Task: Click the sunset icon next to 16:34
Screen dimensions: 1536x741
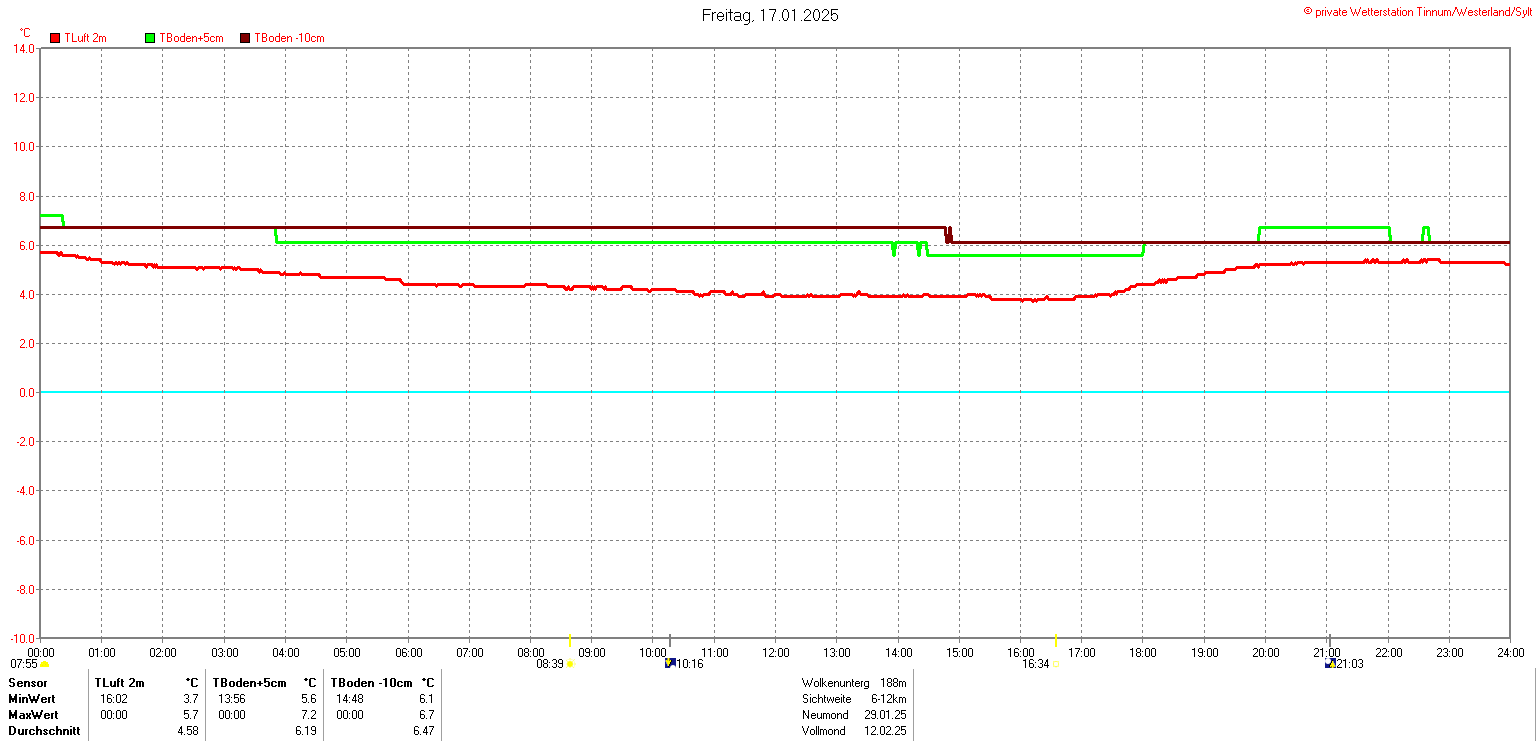Action: tap(1056, 664)
